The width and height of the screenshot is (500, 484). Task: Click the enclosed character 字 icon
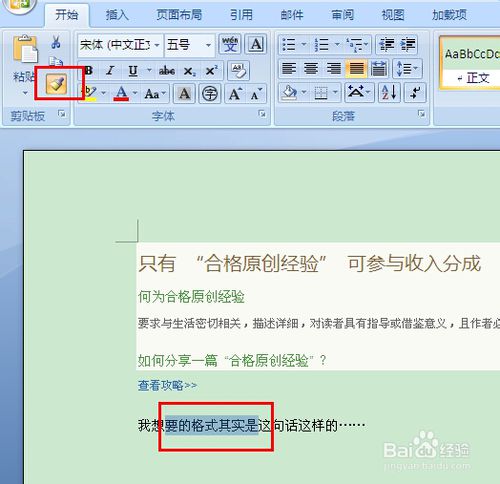210,94
